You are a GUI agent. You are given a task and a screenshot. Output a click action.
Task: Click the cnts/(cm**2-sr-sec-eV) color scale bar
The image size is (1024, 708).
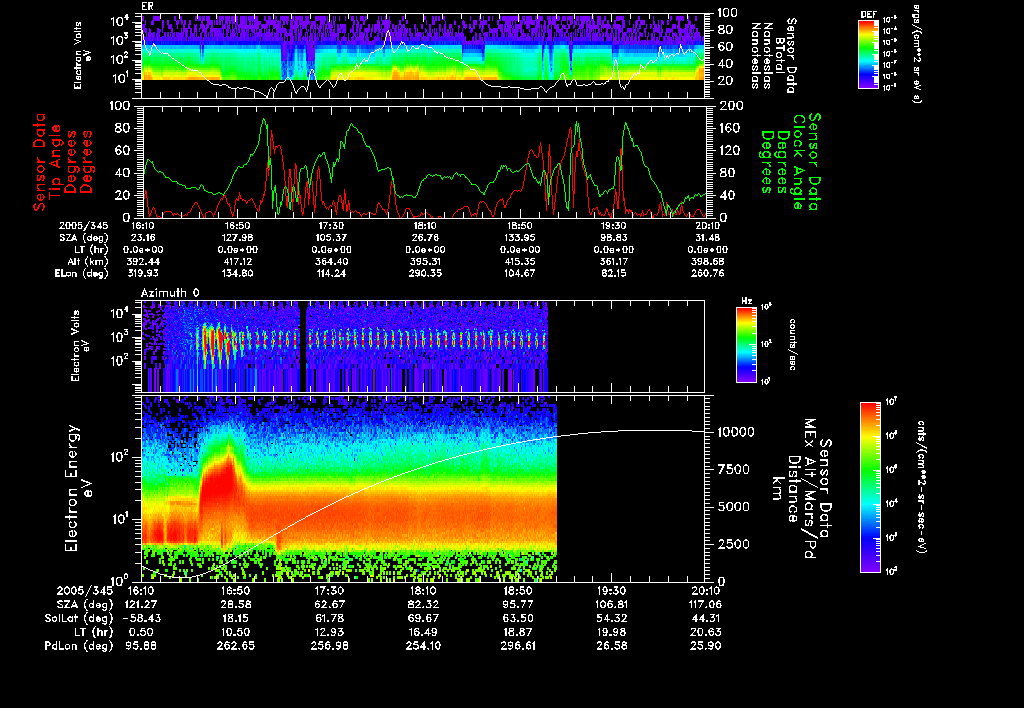pyautogui.click(x=870, y=487)
